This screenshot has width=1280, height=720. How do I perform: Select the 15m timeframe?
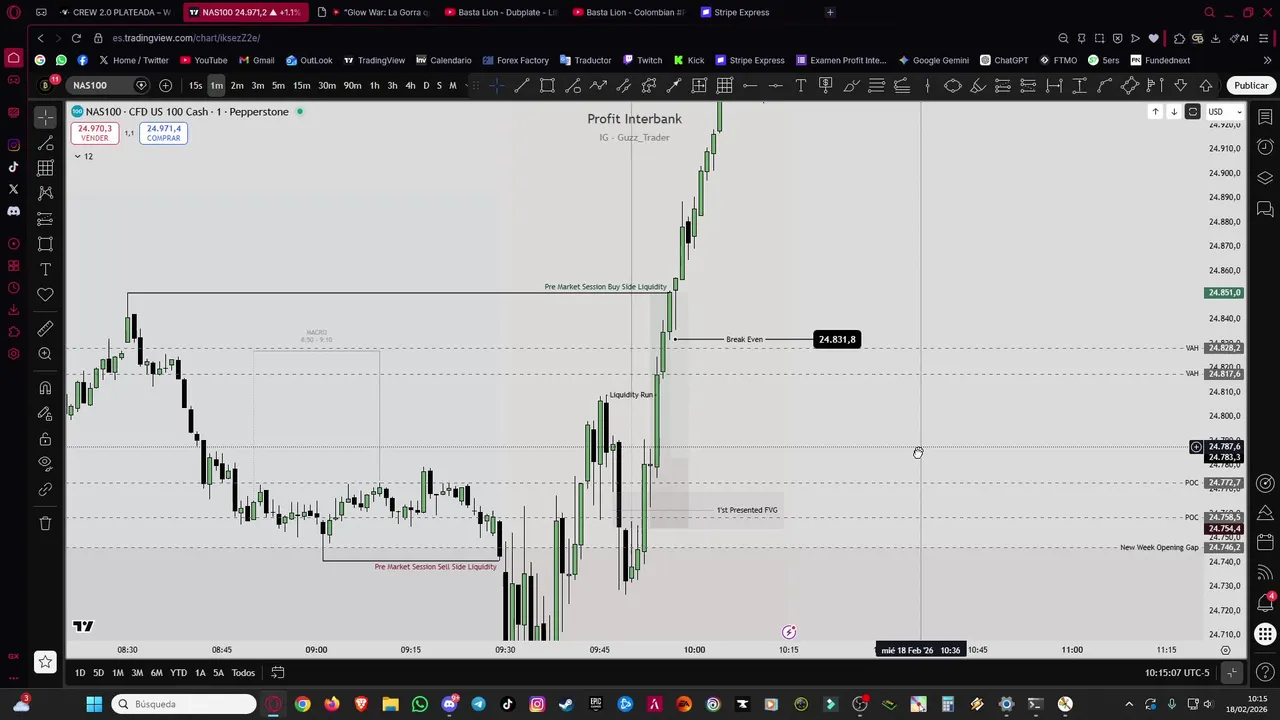(x=301, y=86)
